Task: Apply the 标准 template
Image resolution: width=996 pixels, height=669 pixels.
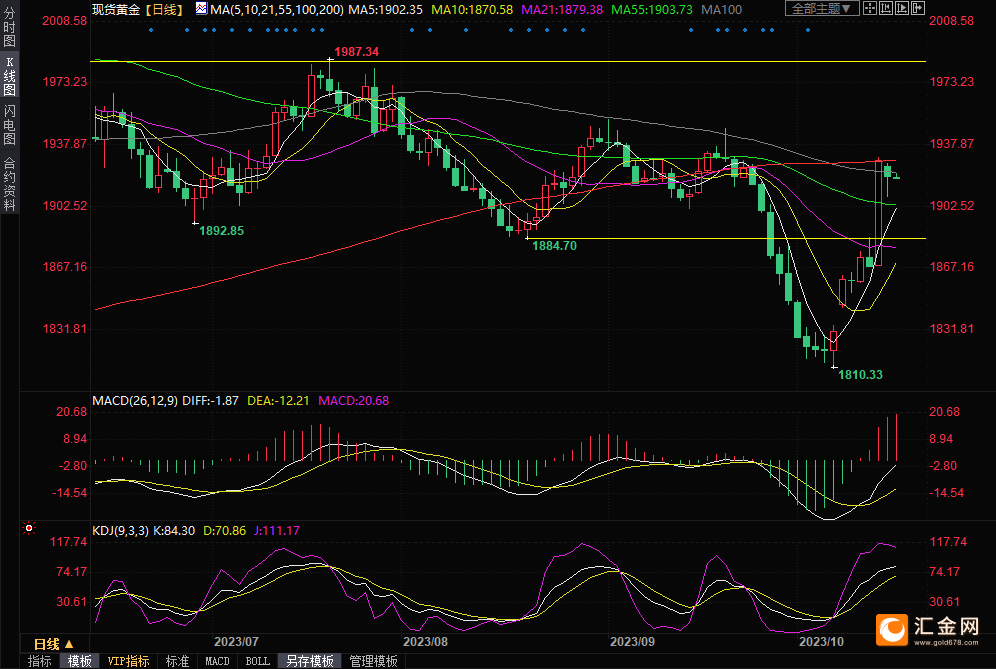Action: [177, 661]
